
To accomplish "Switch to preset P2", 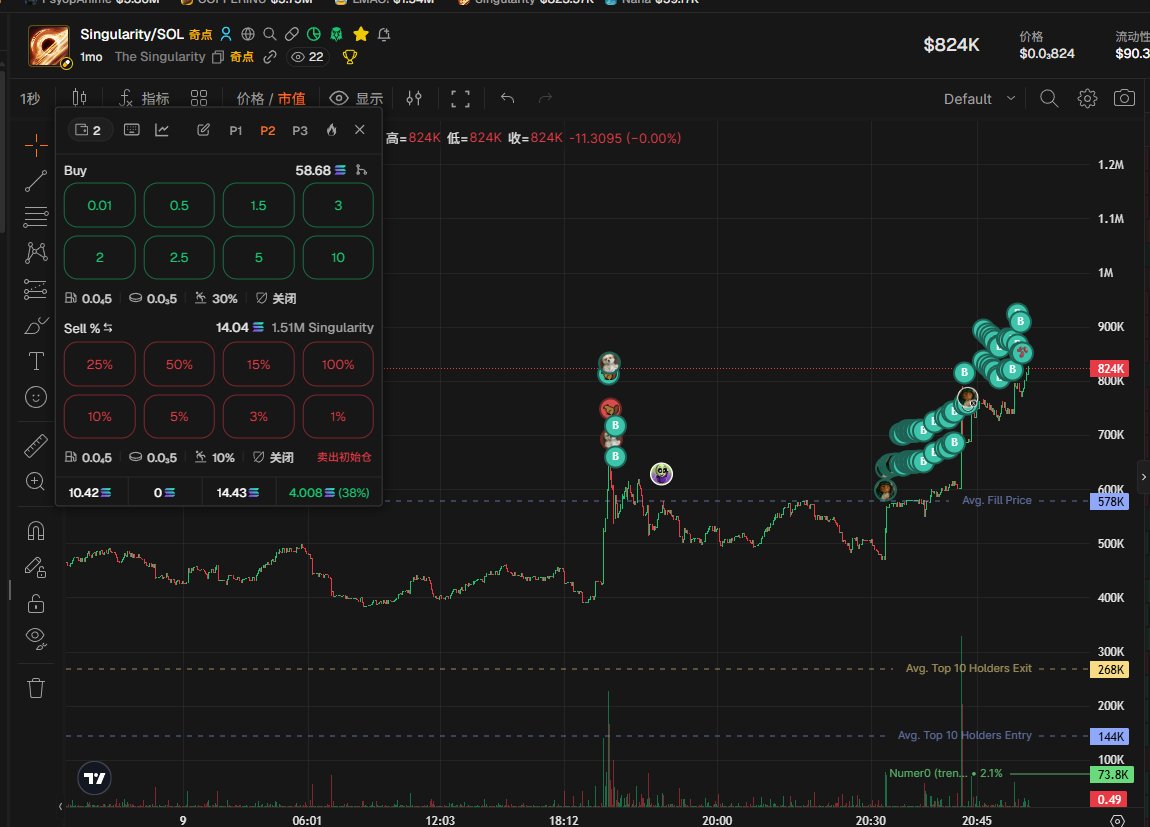I will pos(268,131).
